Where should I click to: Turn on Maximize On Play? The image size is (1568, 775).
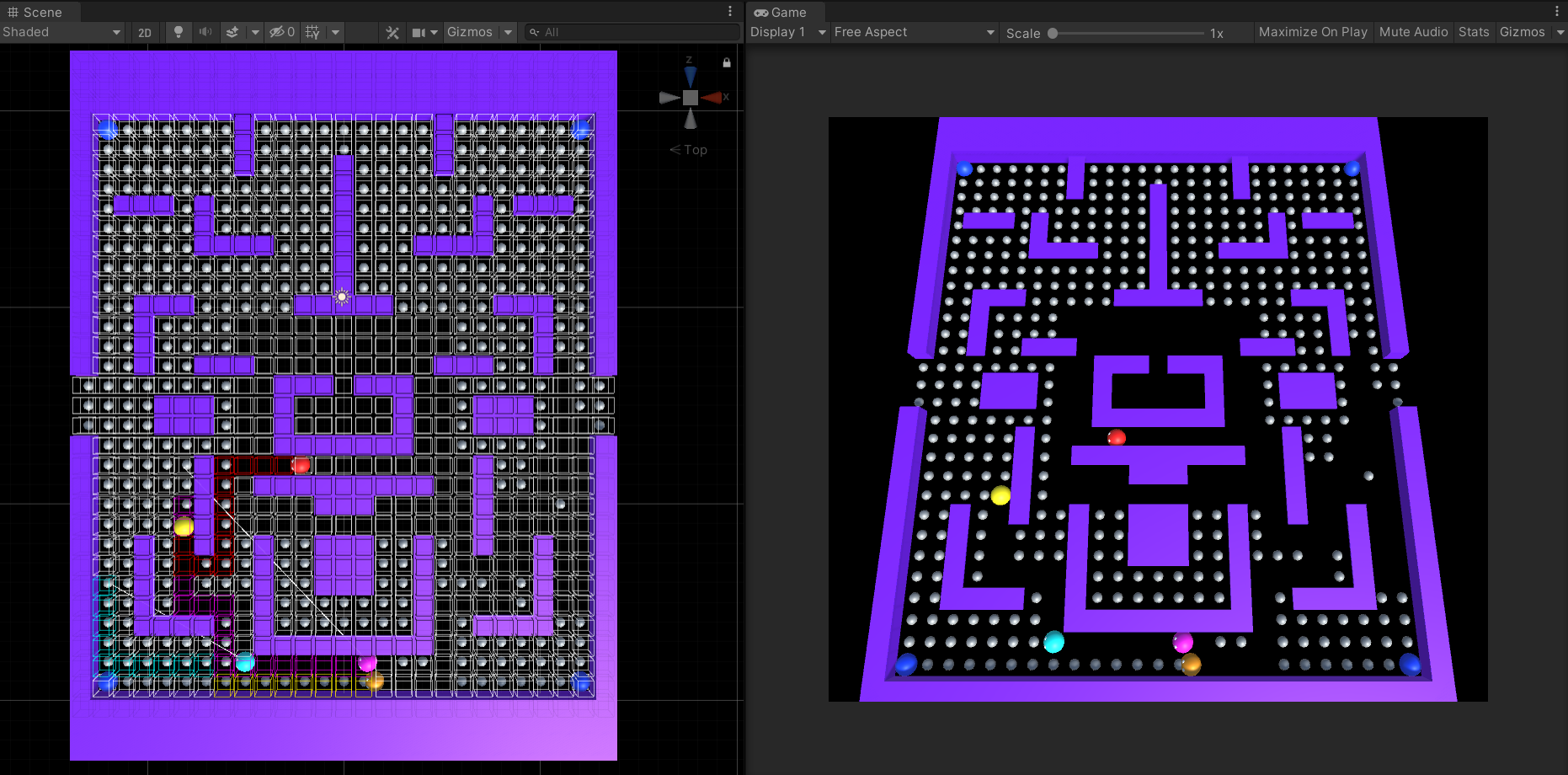[1313, 32]
